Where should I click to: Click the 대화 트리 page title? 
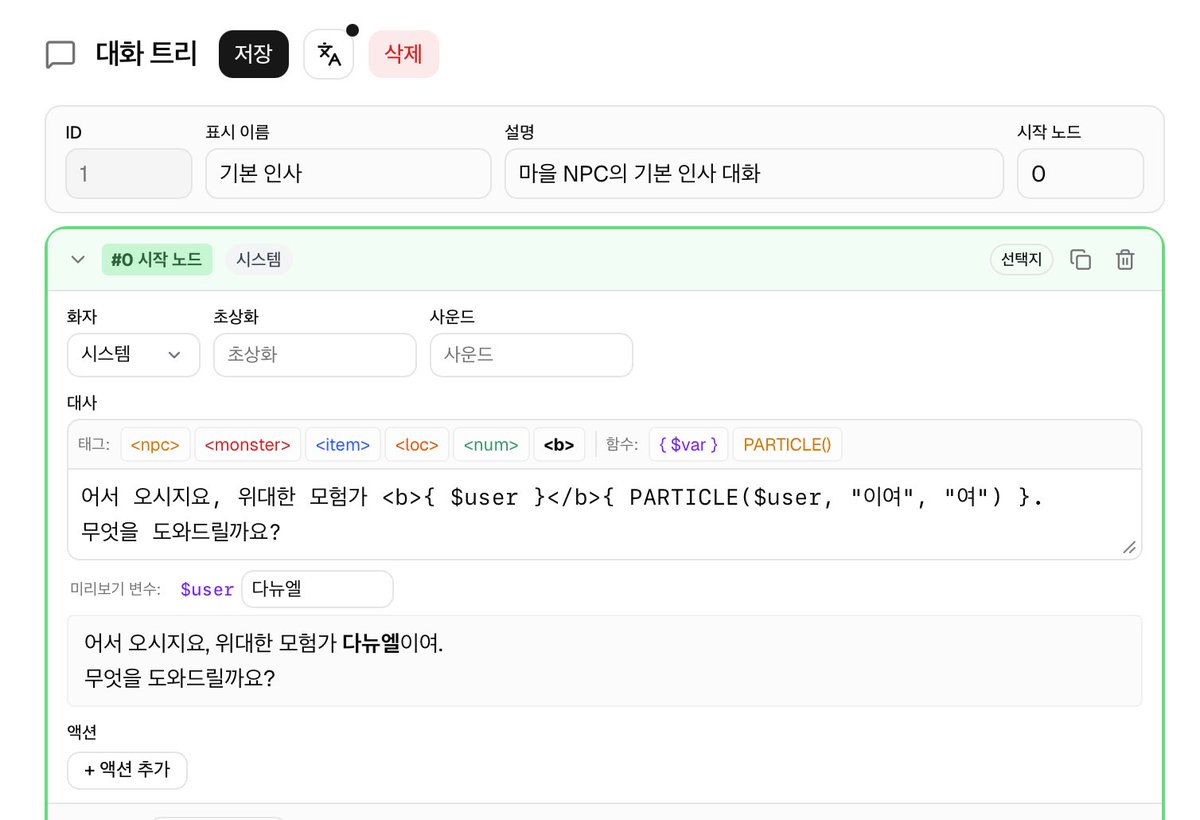(x=146, y=53)
